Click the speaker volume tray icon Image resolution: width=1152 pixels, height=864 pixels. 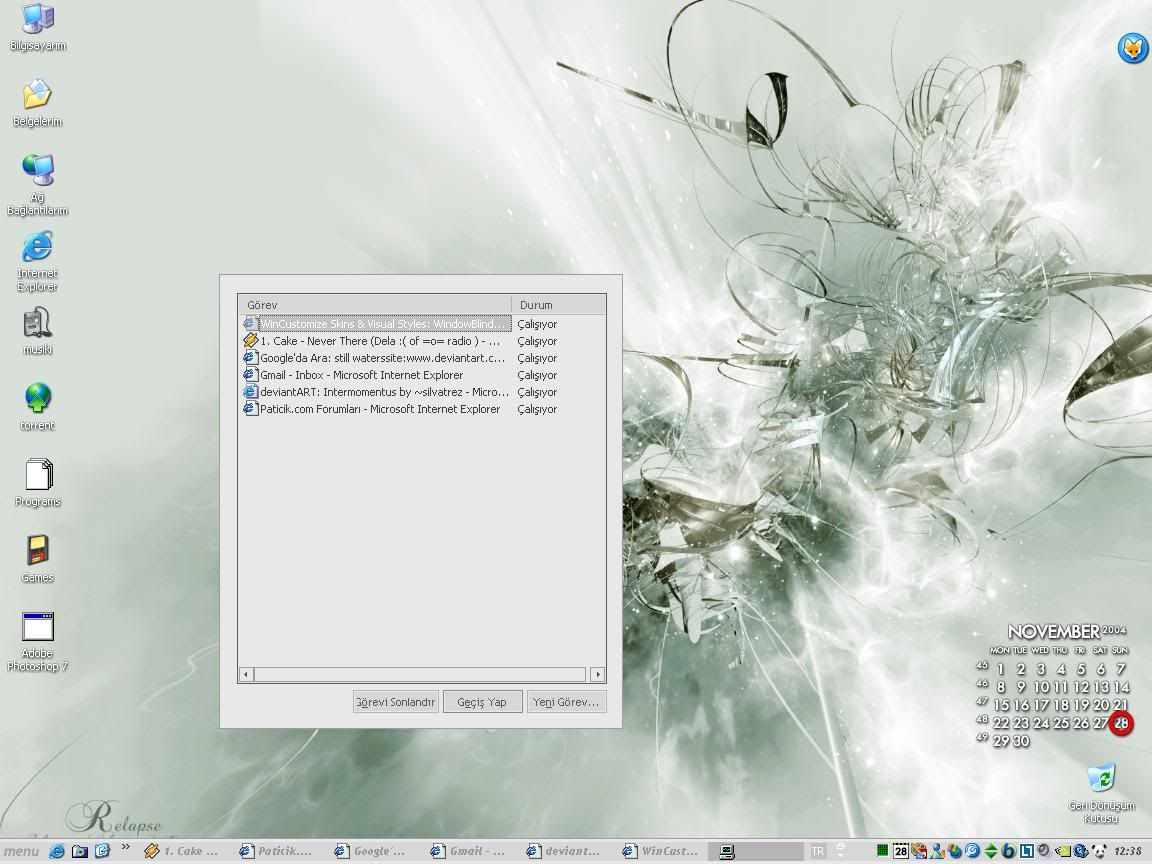[x=1044, y=850]
